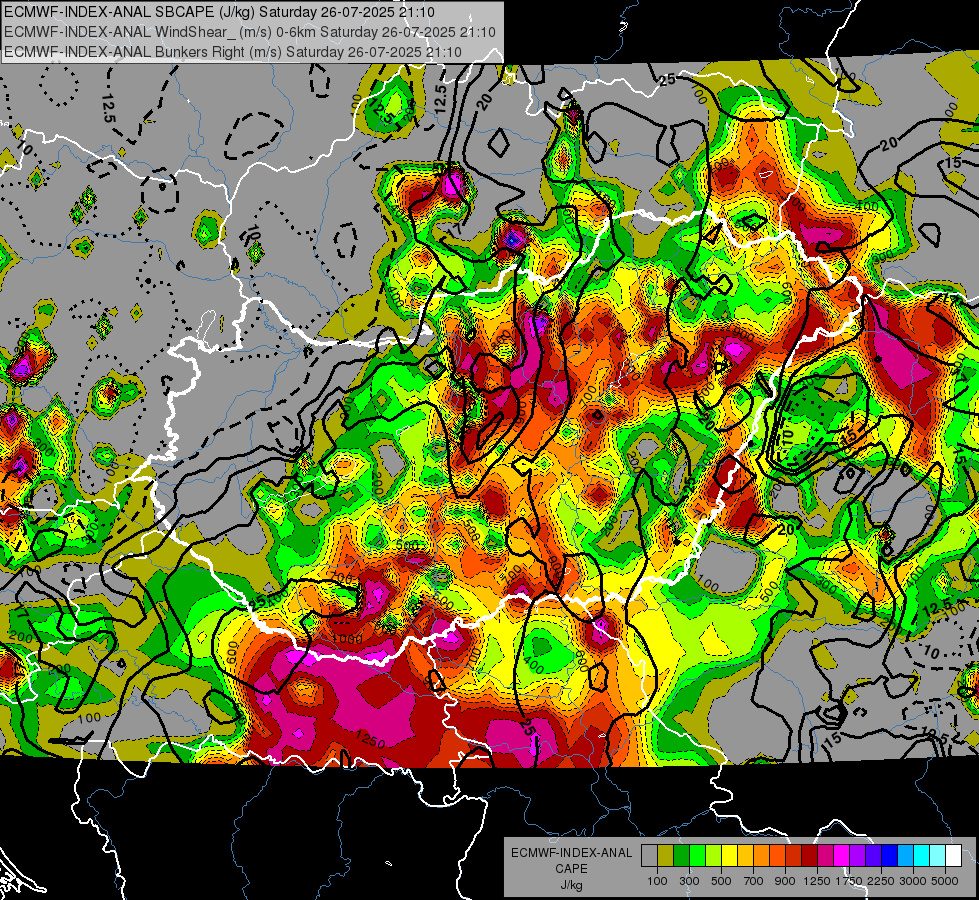979x900 pixels.
Task: Select the olive legend swatch above 100
Action: [666, 856]
